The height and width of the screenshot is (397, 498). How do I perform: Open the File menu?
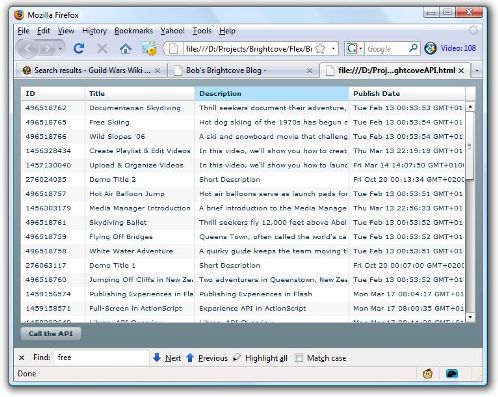pos(23,31)
